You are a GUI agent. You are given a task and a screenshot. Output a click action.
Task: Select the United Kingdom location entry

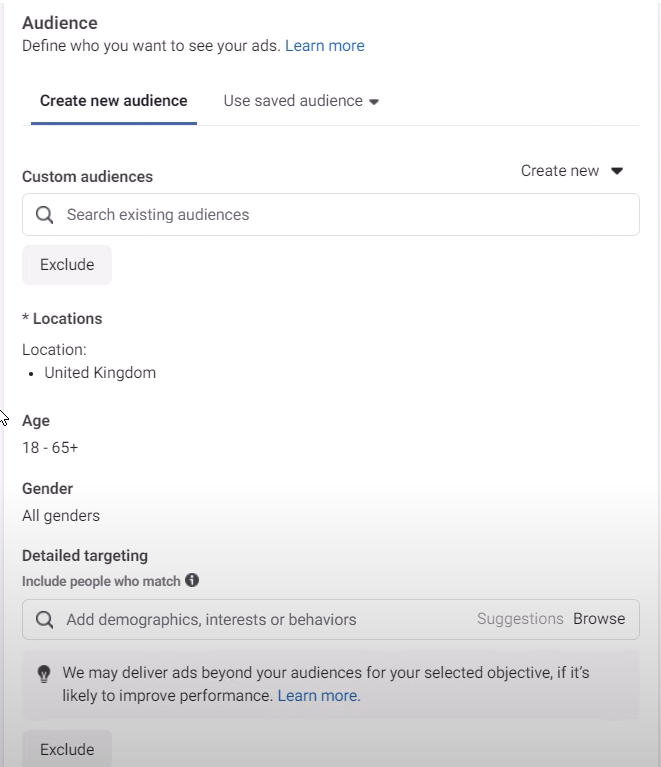point(100,373)
